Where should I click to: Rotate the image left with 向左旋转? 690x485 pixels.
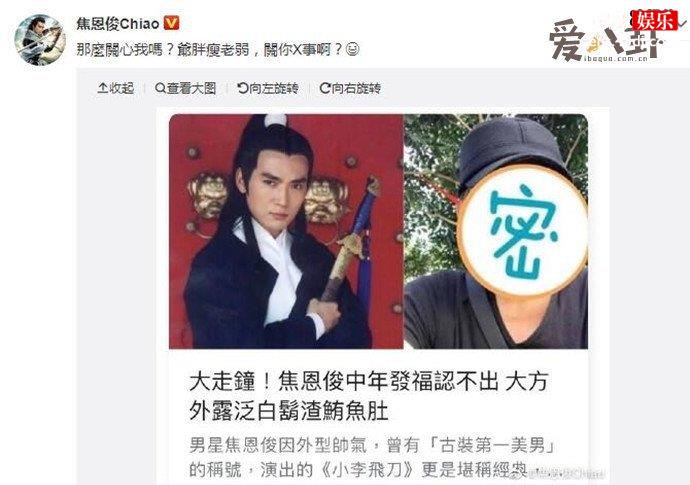click(x=268, y=88)
